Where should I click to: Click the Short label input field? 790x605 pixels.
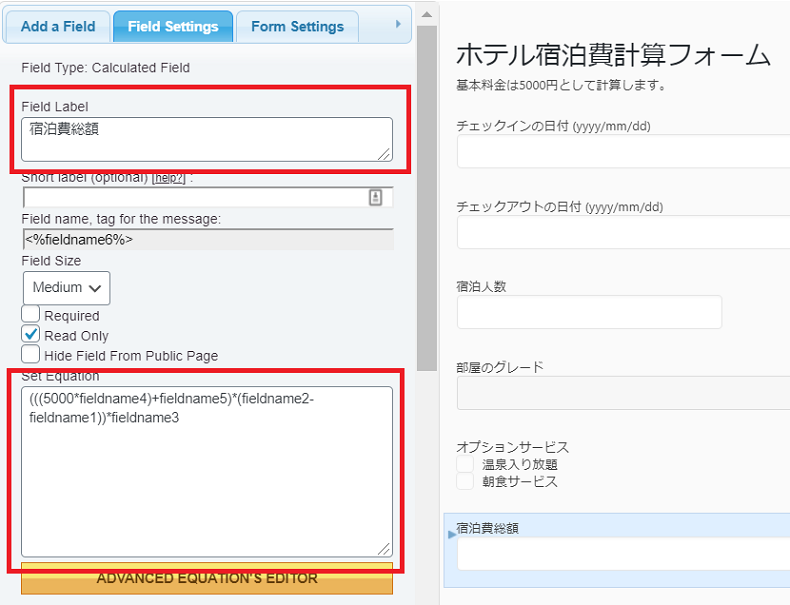[208, 197]
